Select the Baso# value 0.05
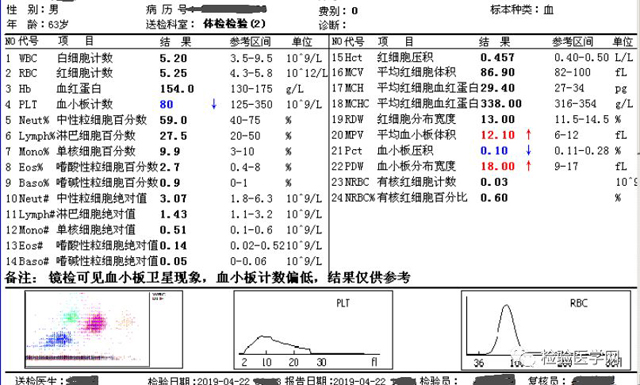The height and width of the screenshot is (385, 640). tap(173, 261)
